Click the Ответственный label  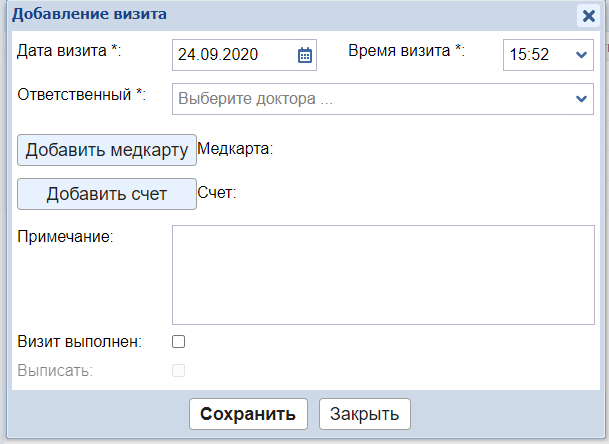point(82,95)
